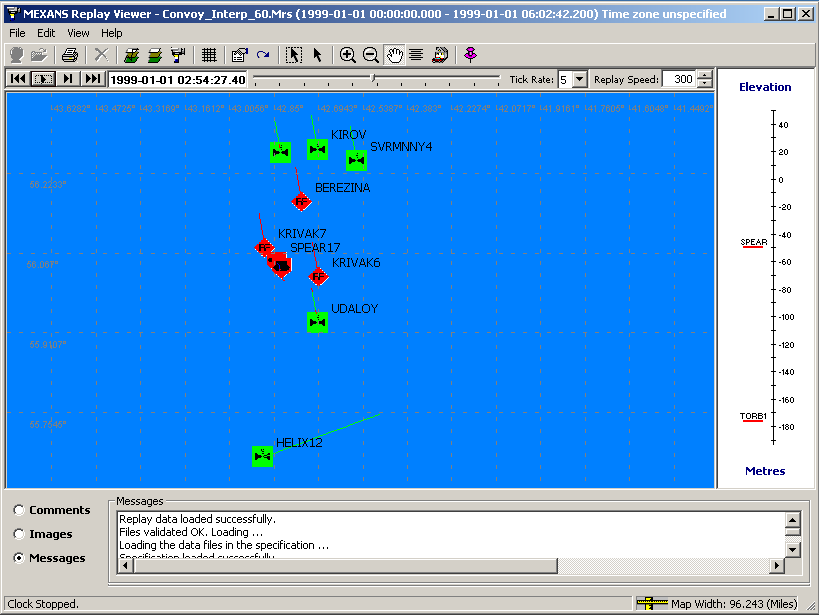Click the messages horizontal scrollbar thumb
Image resolution: width=819 pixels, height=615 pixels.
click(x=345, y=565)
